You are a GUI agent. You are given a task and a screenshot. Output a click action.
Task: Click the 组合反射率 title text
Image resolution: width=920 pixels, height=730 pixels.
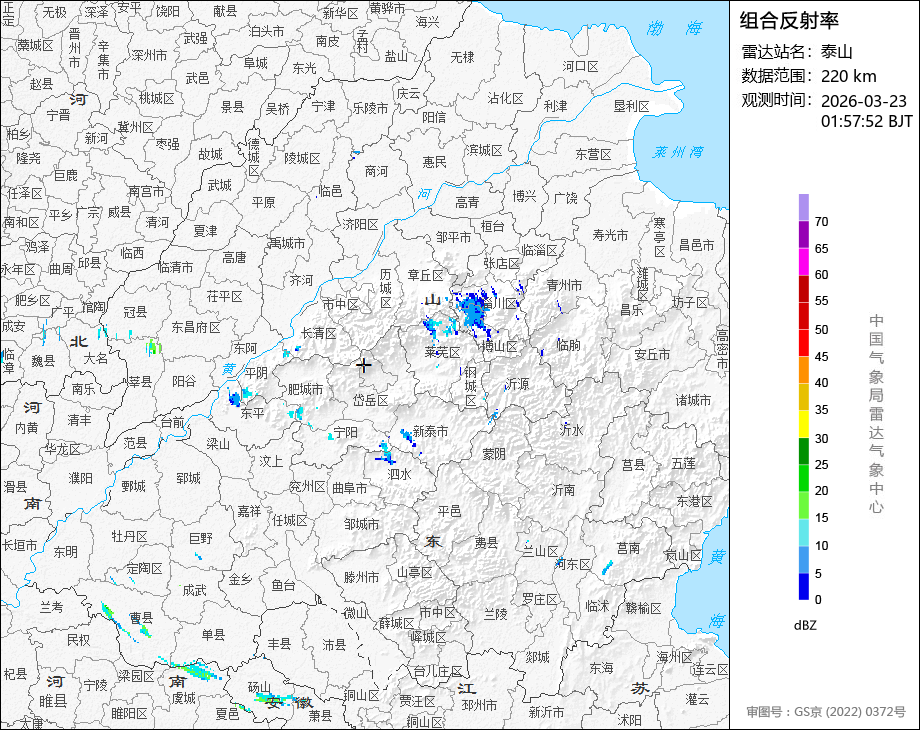[x=789, y=21]
